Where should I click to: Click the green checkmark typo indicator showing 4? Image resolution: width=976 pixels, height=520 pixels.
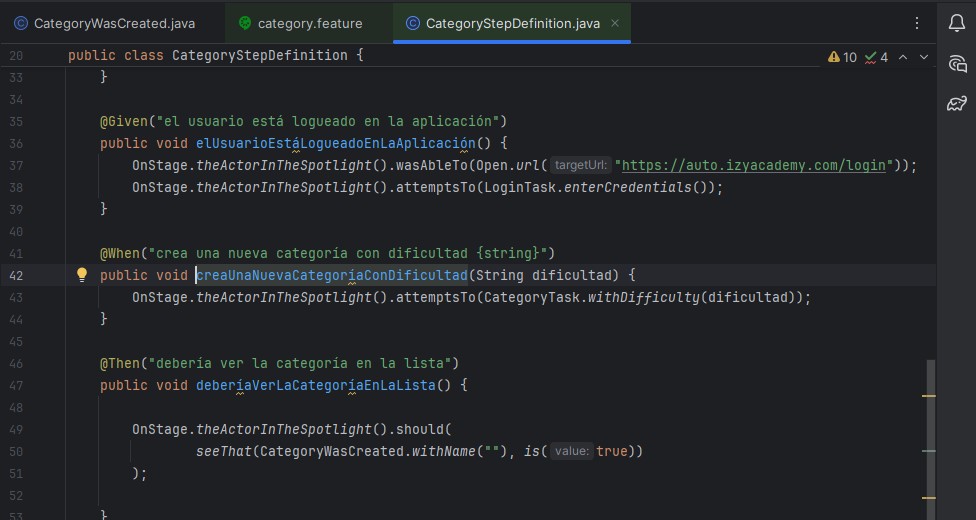(877, 57)
